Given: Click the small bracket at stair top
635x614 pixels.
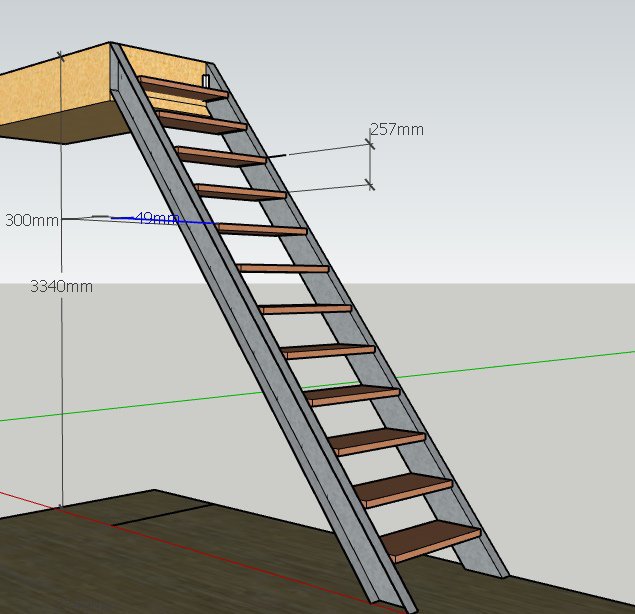Looking at the screenshot, I should click(x=206, y=80).
